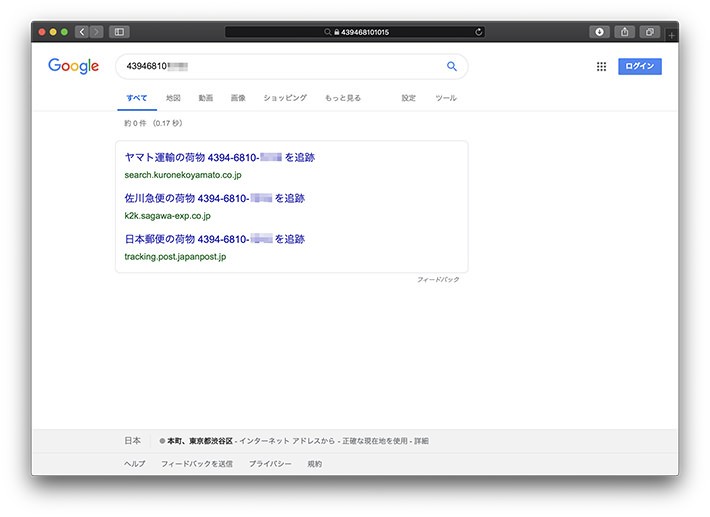
Task: Click フィードバックを送信 footer link
Action: click(197, 464)
